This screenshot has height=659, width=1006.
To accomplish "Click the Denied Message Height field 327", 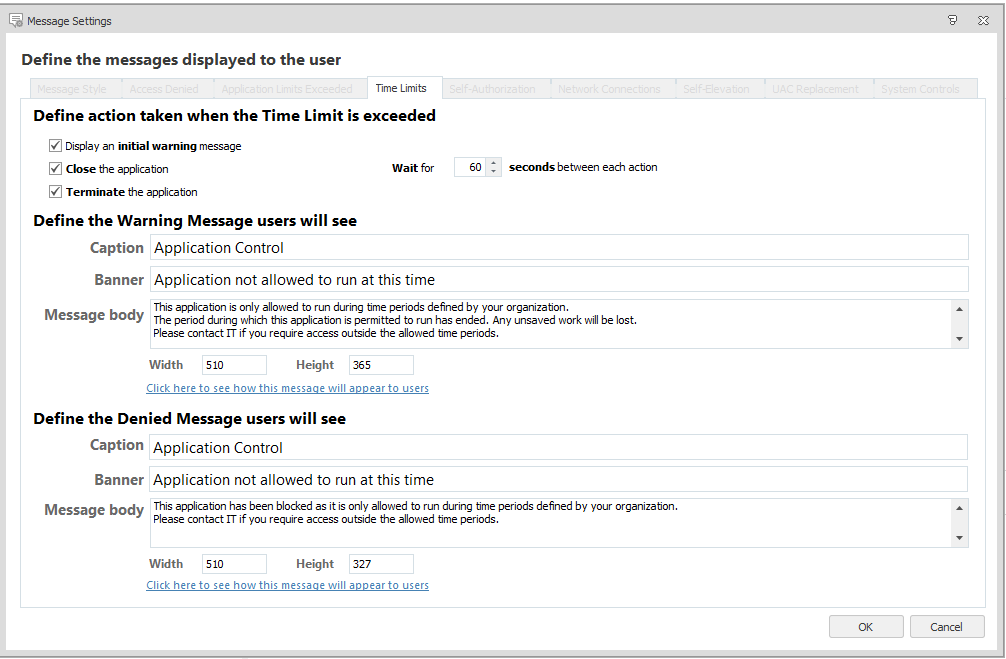I will coord(381,564).
